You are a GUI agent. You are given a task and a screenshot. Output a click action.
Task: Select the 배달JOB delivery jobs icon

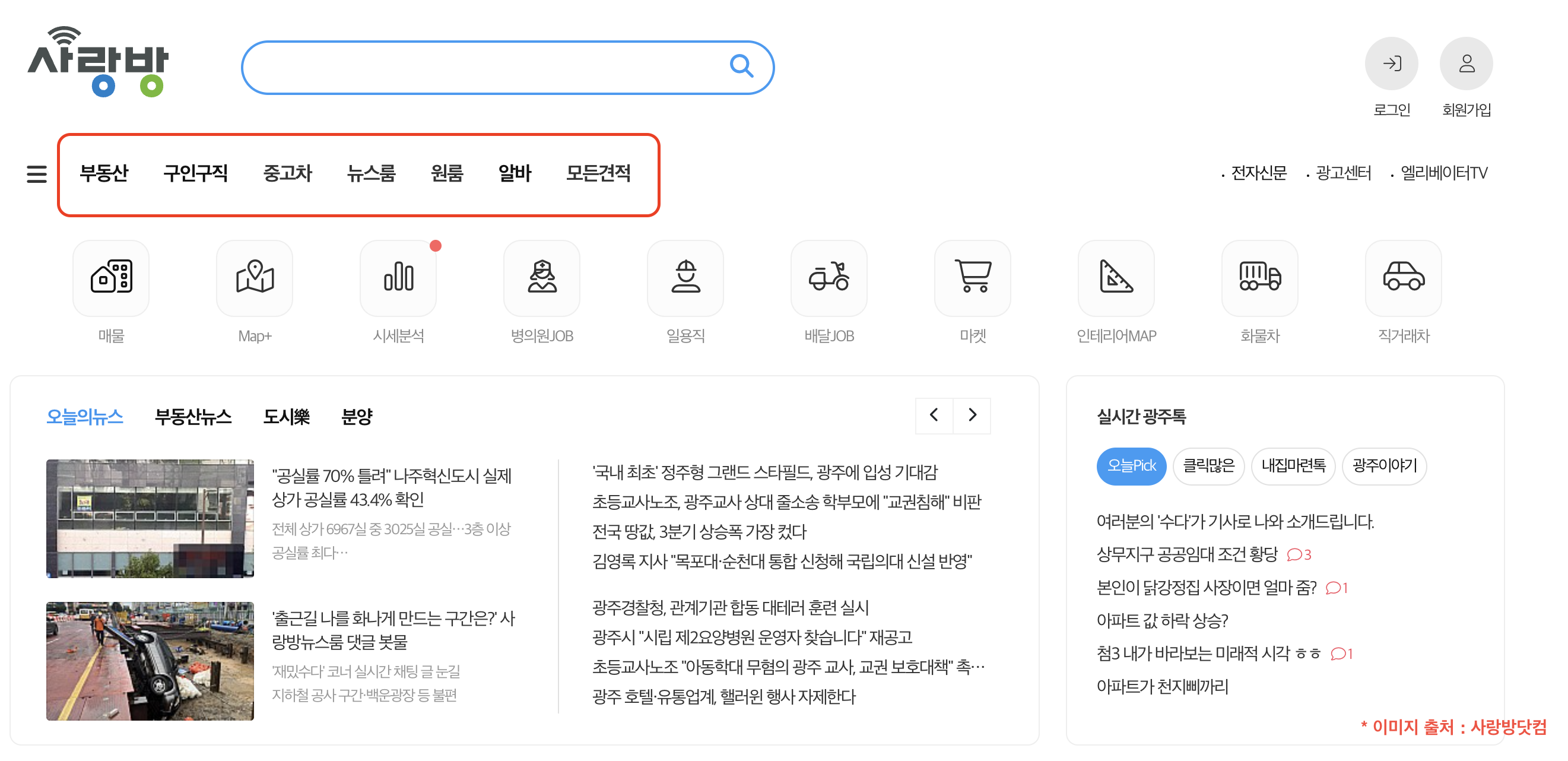click(829, 278)
